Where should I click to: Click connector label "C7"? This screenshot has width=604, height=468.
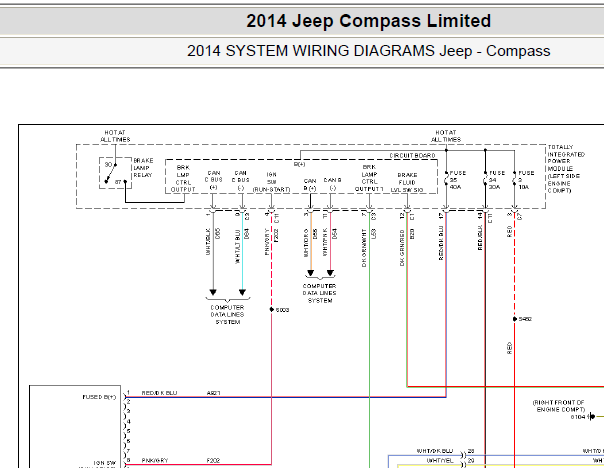tap(519, 216)
